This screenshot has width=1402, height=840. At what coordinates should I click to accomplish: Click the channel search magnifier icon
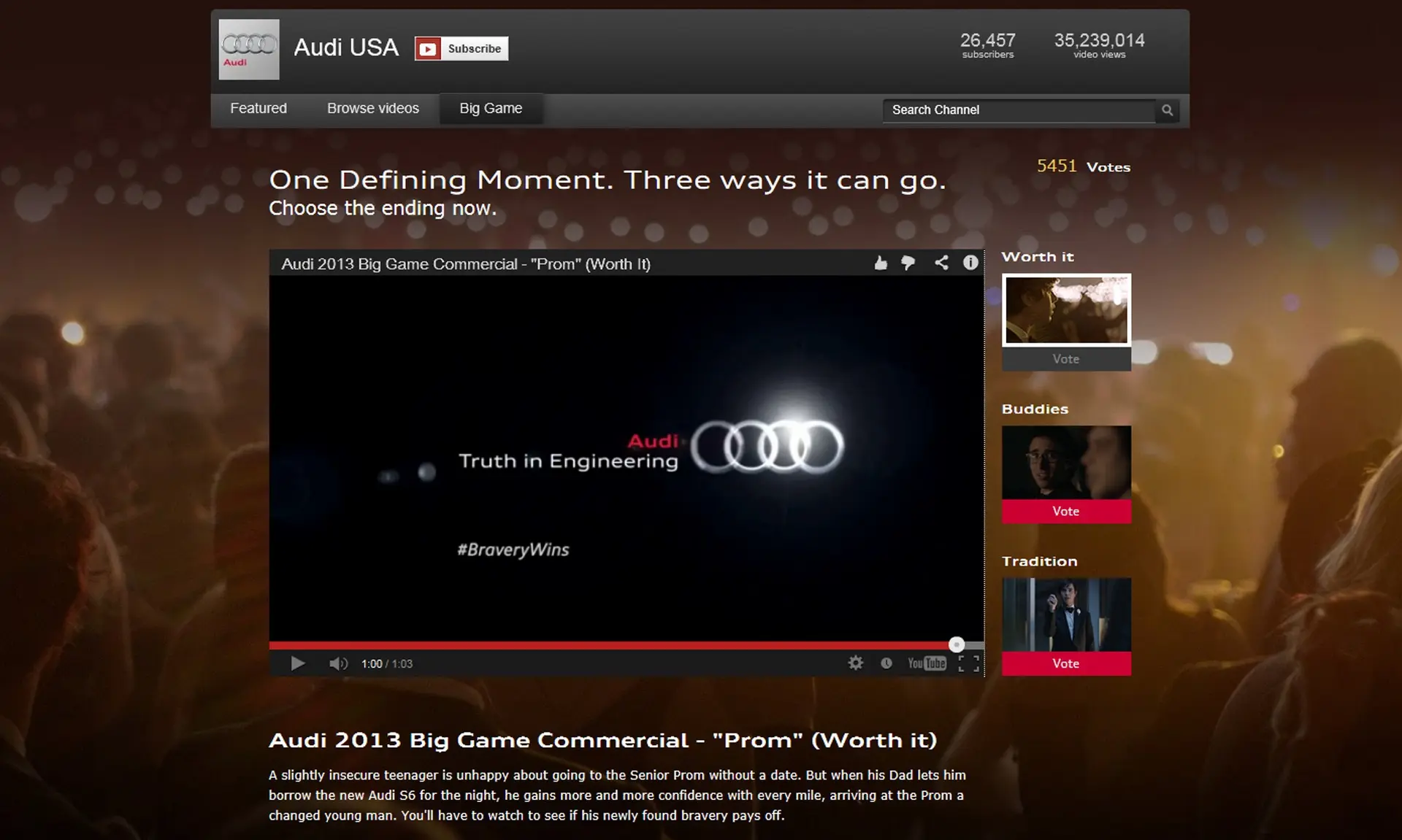pos(1167,110)
